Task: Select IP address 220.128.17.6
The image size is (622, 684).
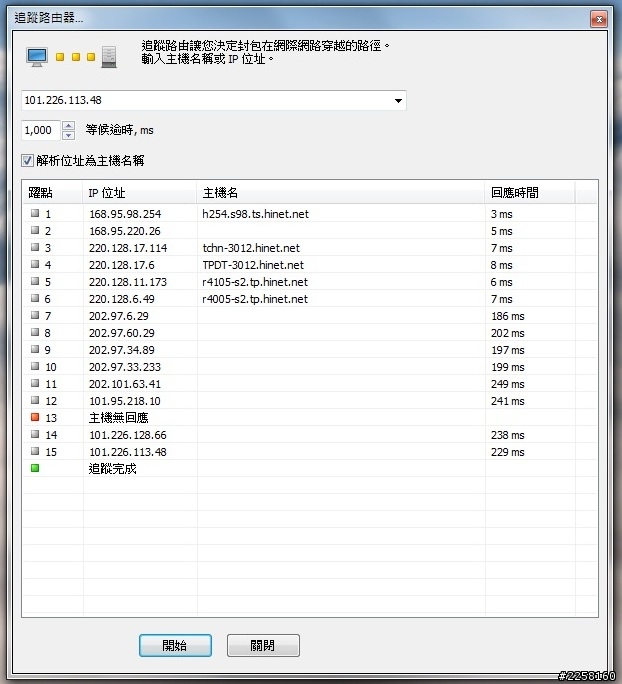Action: pyautogui.click(x=122, y=265)
